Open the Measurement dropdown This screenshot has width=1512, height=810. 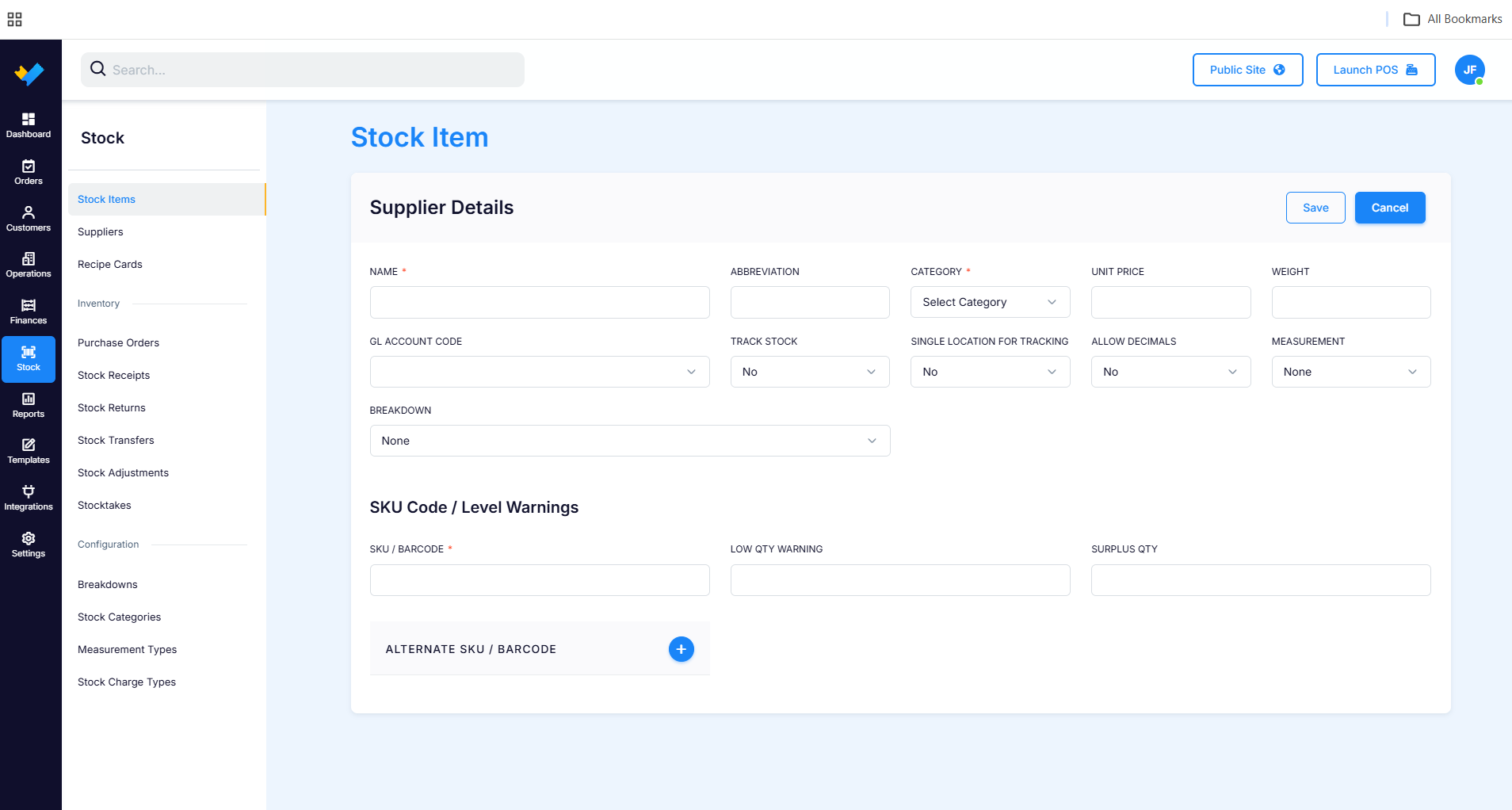click(x=1351, y=372)
